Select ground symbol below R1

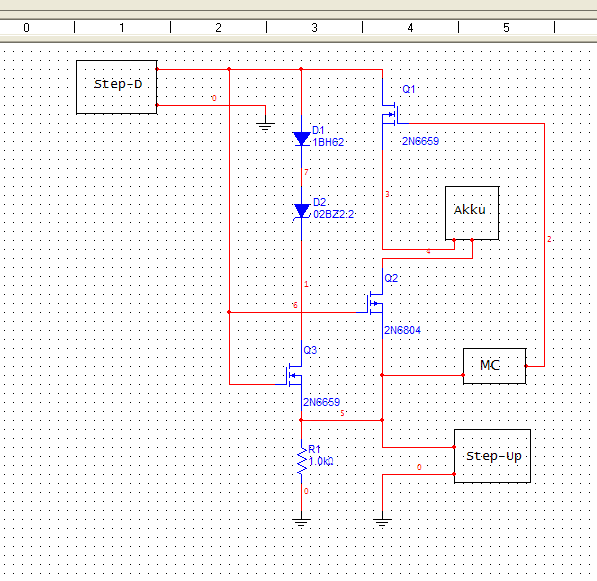click(x=301, y=522)
